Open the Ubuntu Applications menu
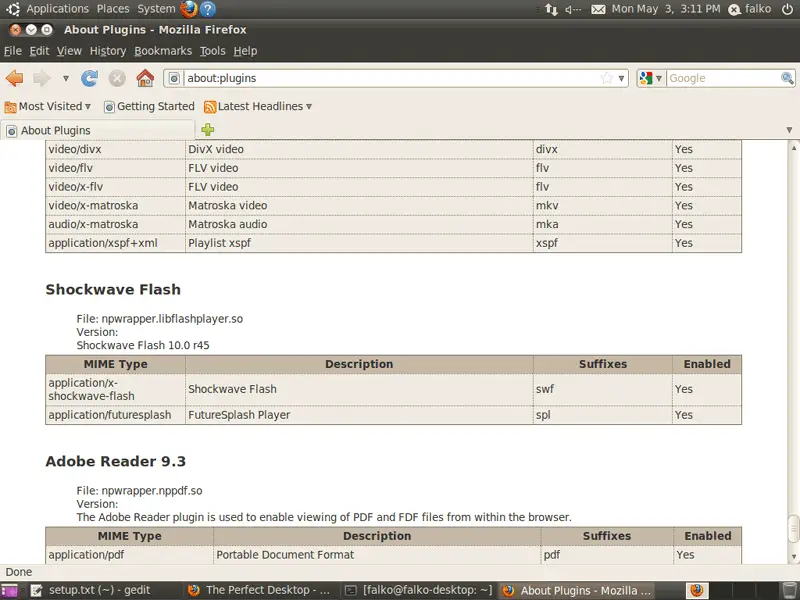The image size is (800, 600). pyautogui.click(x=57, y=9)
